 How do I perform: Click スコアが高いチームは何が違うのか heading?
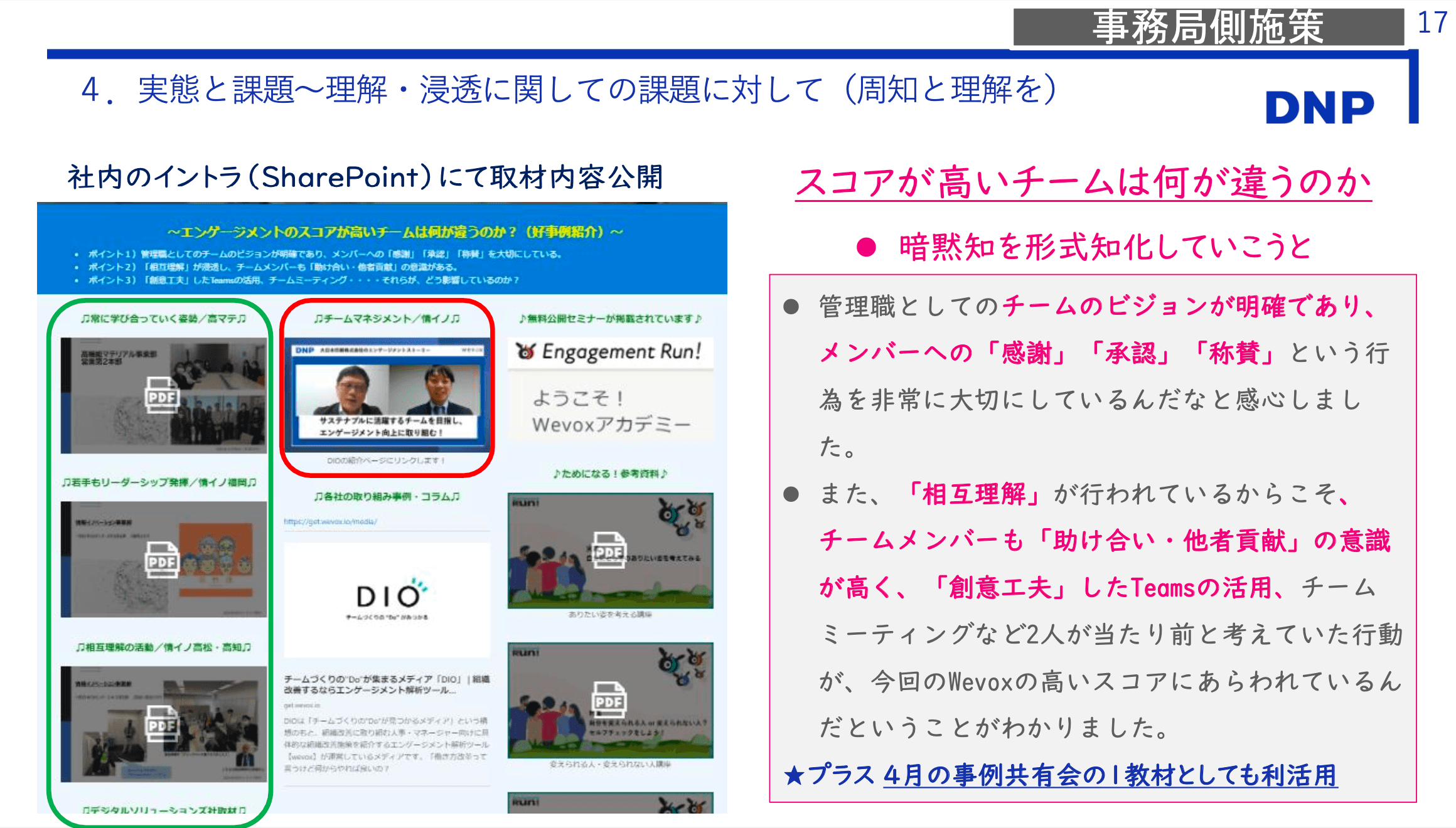coord(1083,183)
